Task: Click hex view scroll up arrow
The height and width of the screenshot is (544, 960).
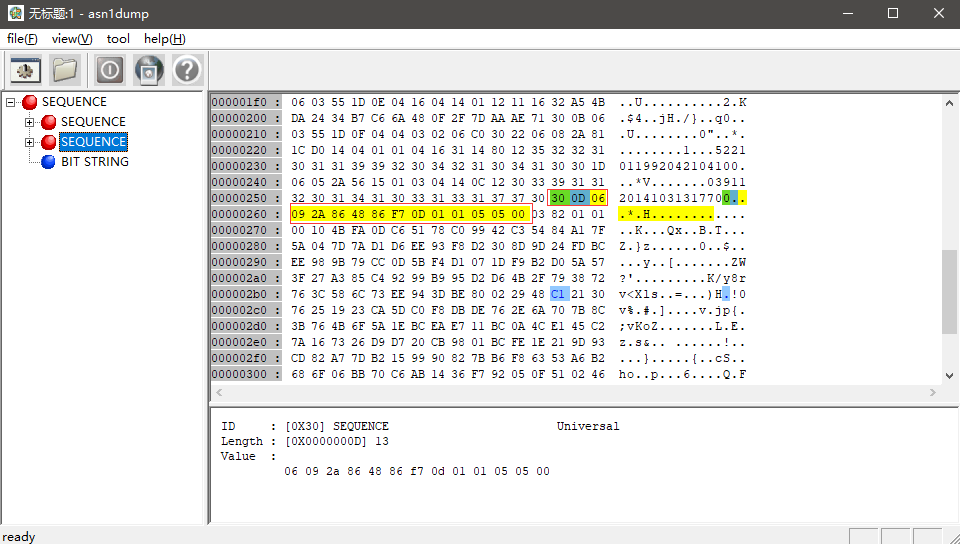Action: (949, 103)
